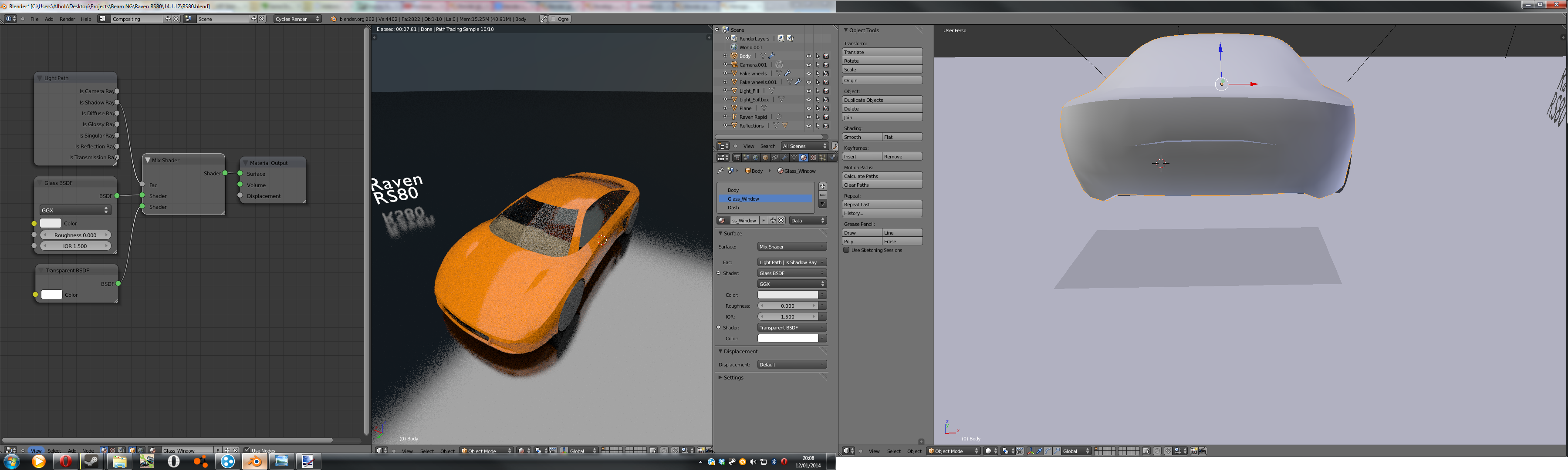Click the volume speaker tray icon
The width and height of the screenshot is (1568, 470).
click(x=753, y=462)
